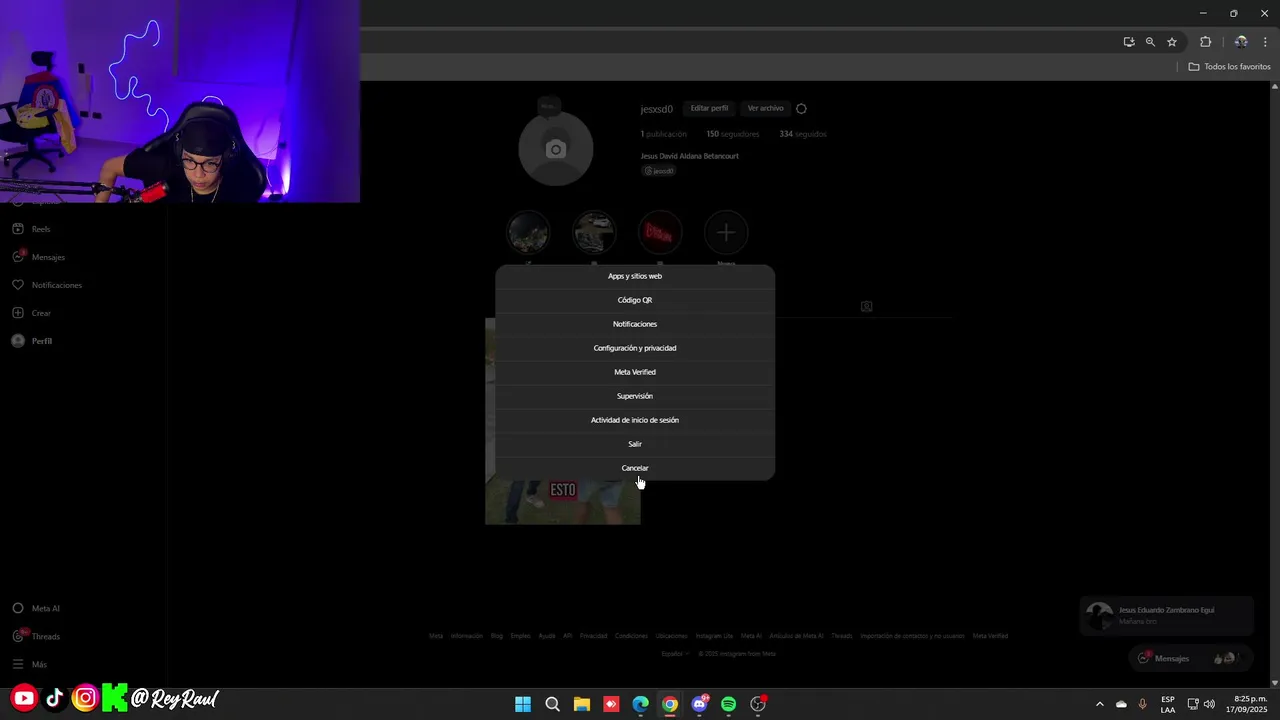This screenshot has width=1280, height=720.
Task: Open the Chrome profile avatar
Action: (x=1241, y=42)
